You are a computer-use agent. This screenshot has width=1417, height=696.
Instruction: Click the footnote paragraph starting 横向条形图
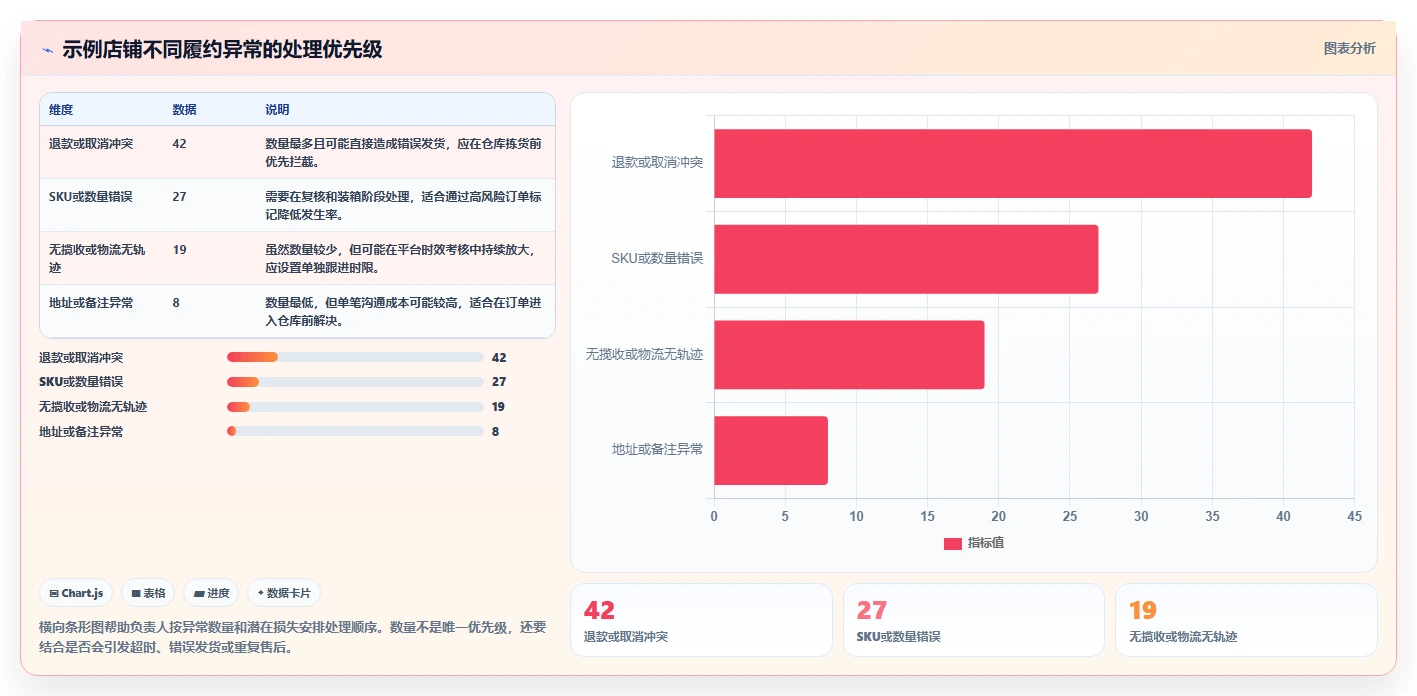[x=293, y=637]
